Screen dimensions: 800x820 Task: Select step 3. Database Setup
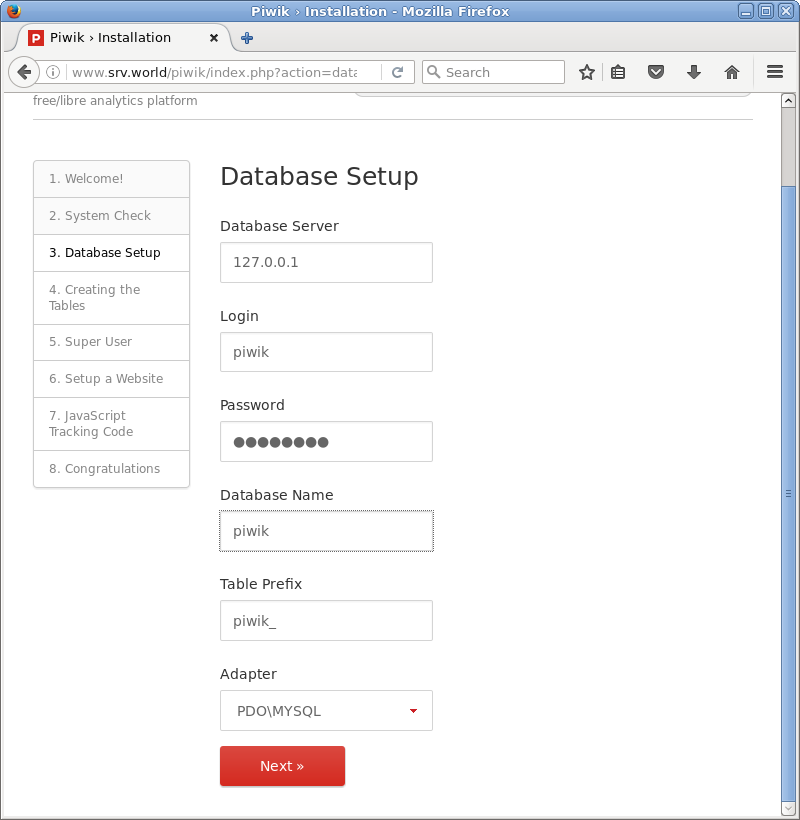[111, 253]
